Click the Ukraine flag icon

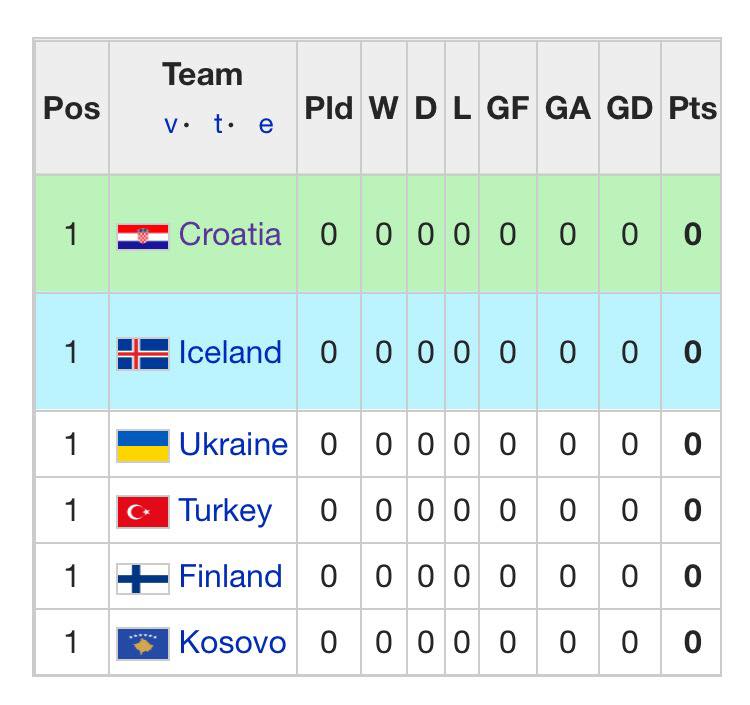click(143, 446)
